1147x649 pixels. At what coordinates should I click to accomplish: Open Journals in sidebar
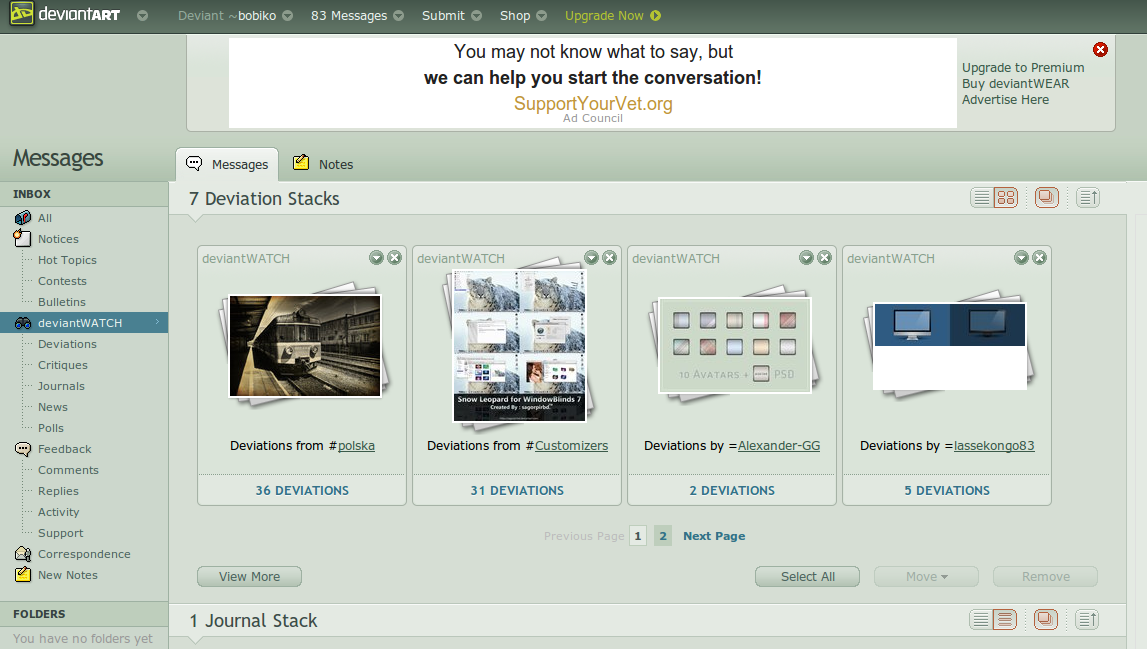pyautogui.click(x=61, y=386)
